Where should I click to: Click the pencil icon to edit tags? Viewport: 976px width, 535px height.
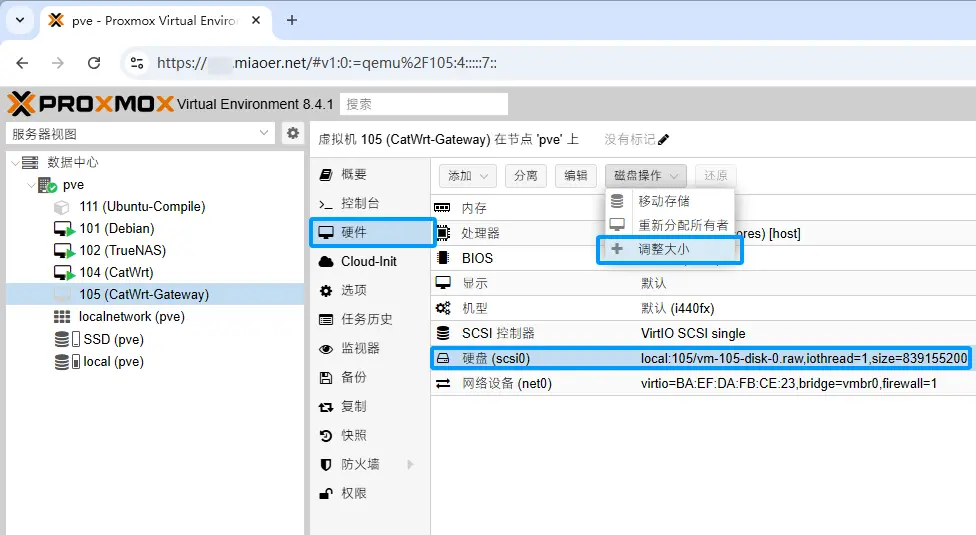pyautogui.click(x=664, y=139)
